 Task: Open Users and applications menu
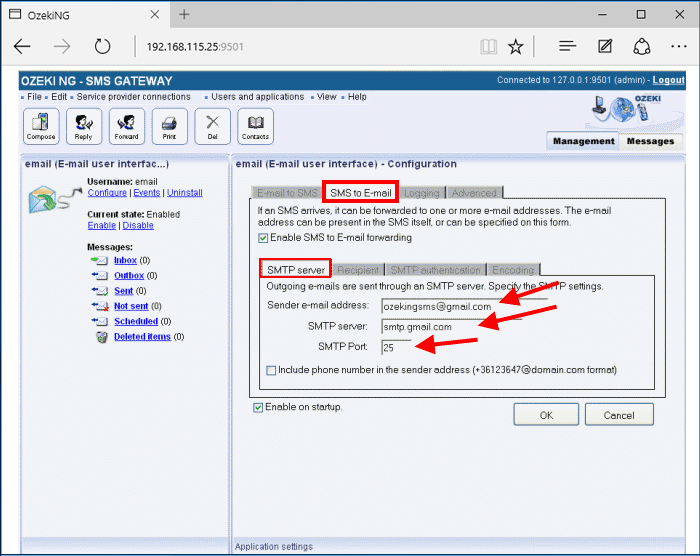point(258,97)
